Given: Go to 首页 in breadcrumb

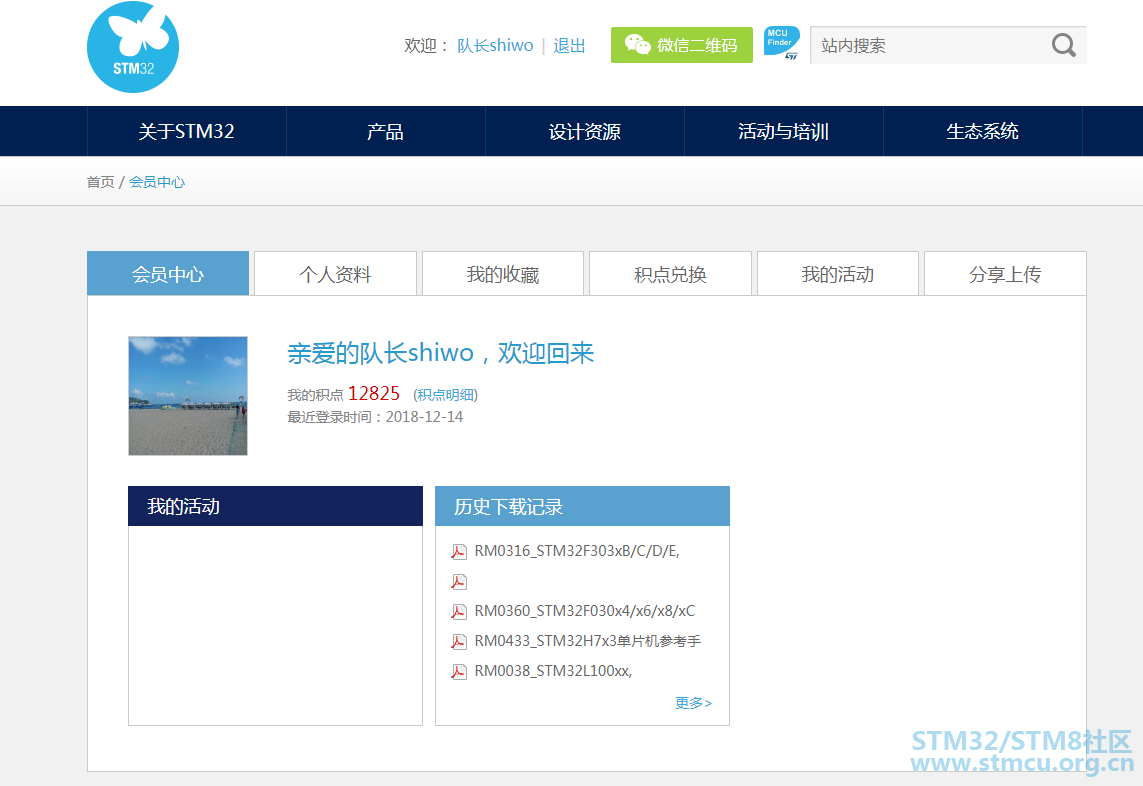Looking at the screenshot, I should tap(101, 182).
